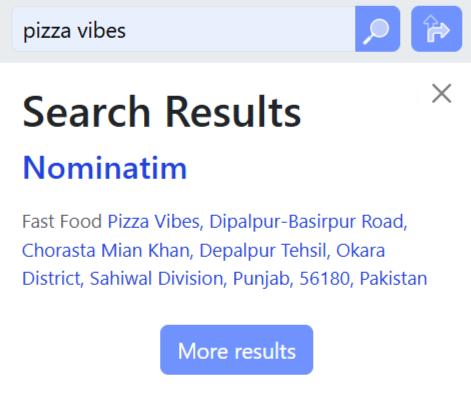The image size is (471, 417).
Task: Dismiss the sidebar using the X icon
Action: [x=441, y=93]
